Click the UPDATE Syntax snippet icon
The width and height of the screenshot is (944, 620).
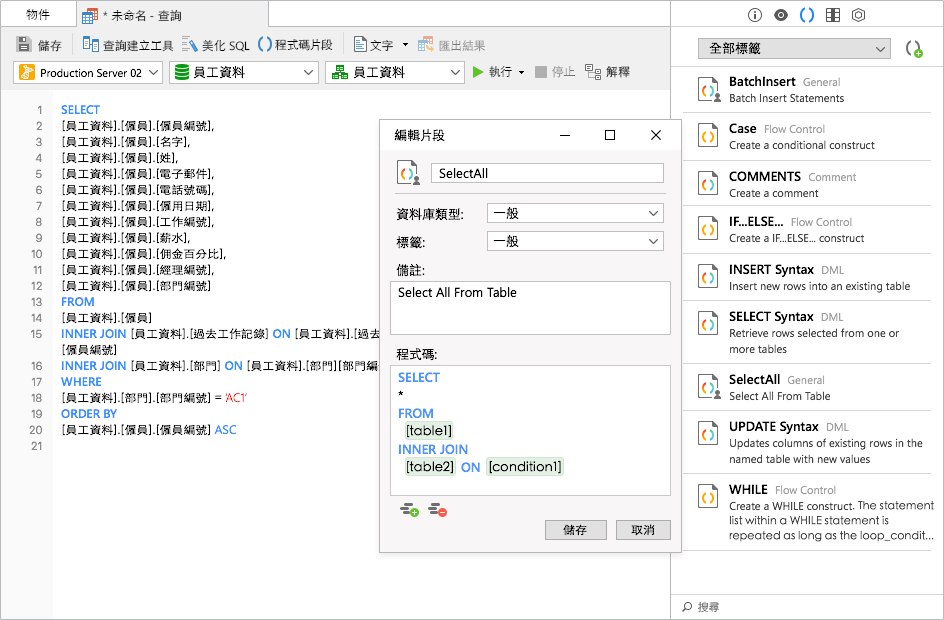point(708,433)
